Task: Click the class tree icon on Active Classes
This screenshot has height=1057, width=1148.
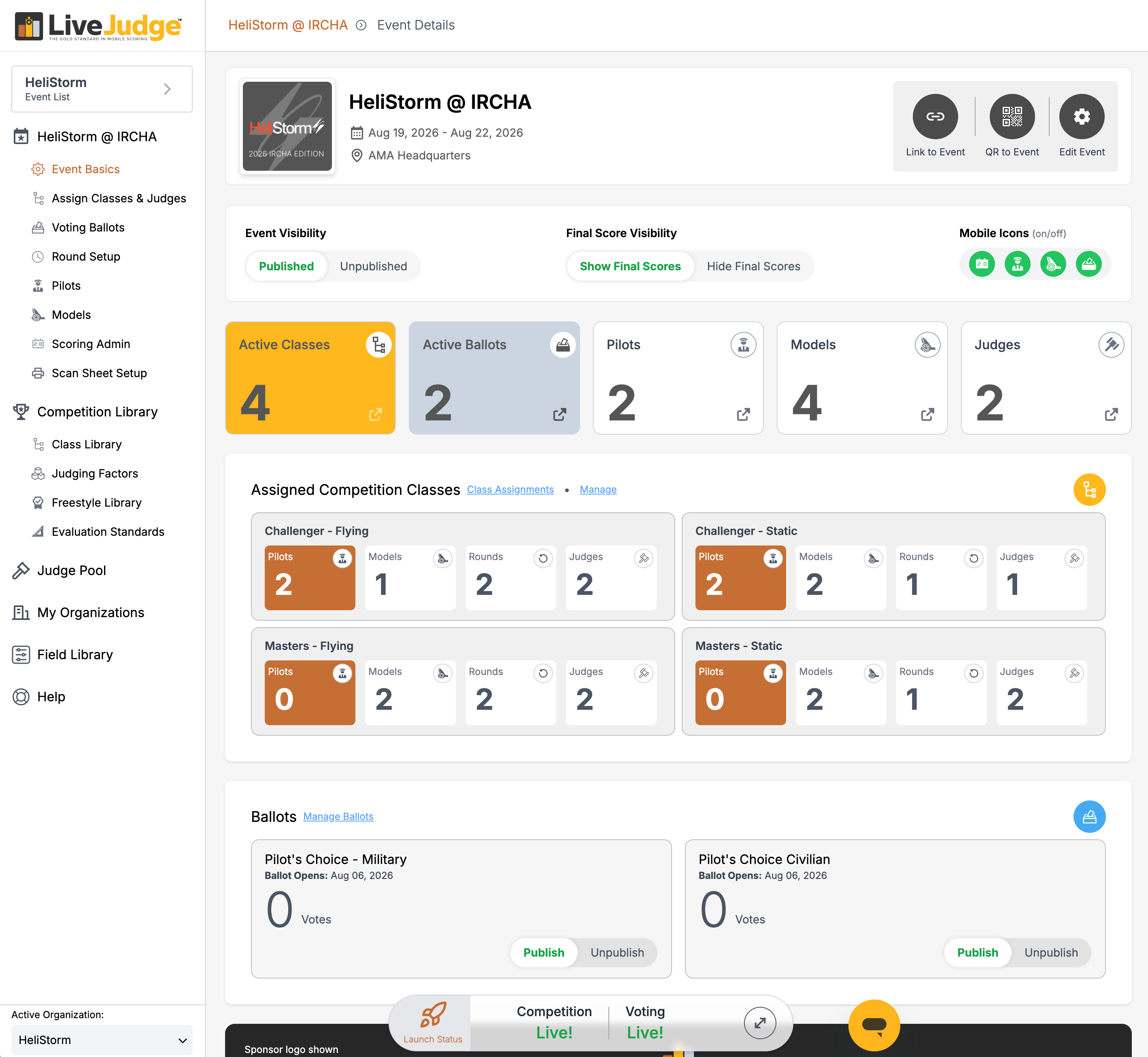Action: tap(378, 344)
